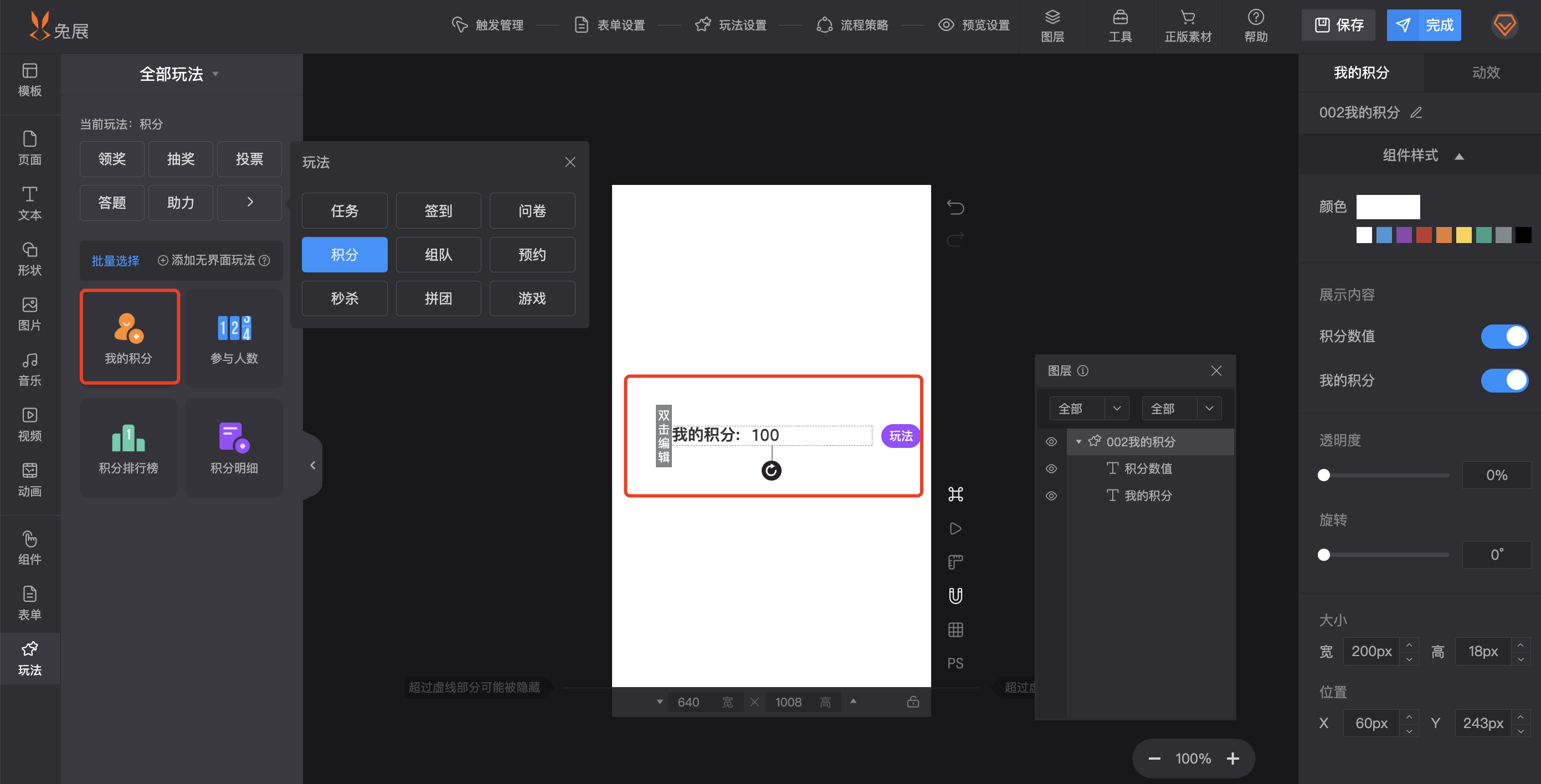
Task: Open the 音乐 music panel
Action: coord(29,369)
